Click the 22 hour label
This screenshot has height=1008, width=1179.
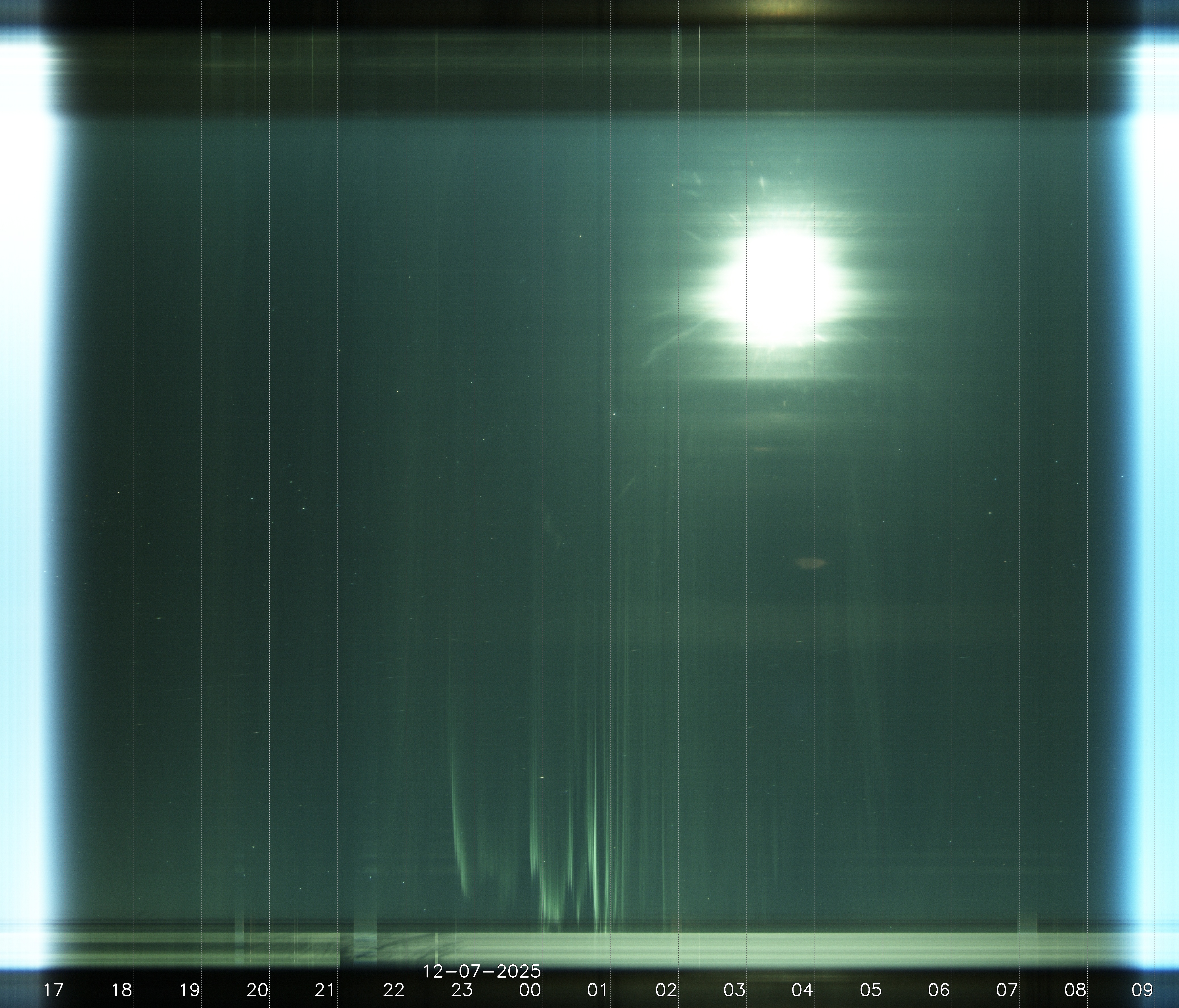(394, 990)
